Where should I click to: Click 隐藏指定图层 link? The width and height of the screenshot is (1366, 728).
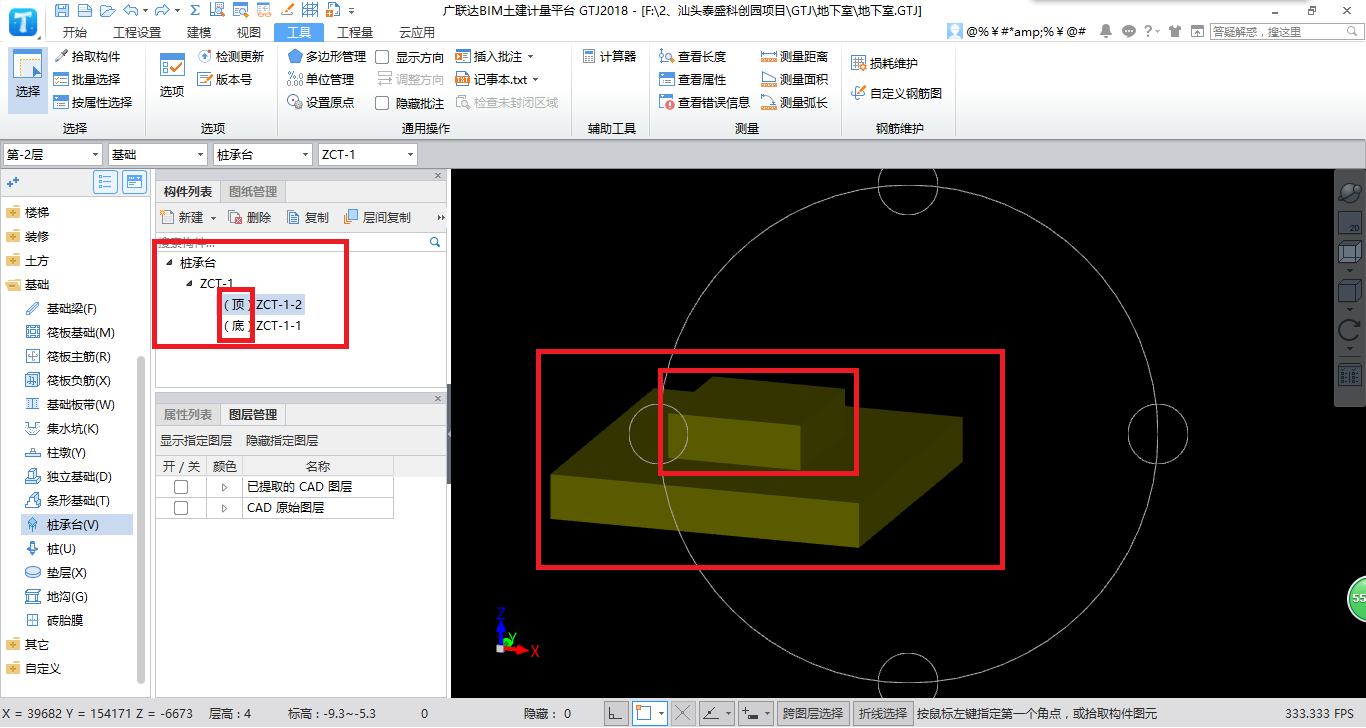[282, 441]
